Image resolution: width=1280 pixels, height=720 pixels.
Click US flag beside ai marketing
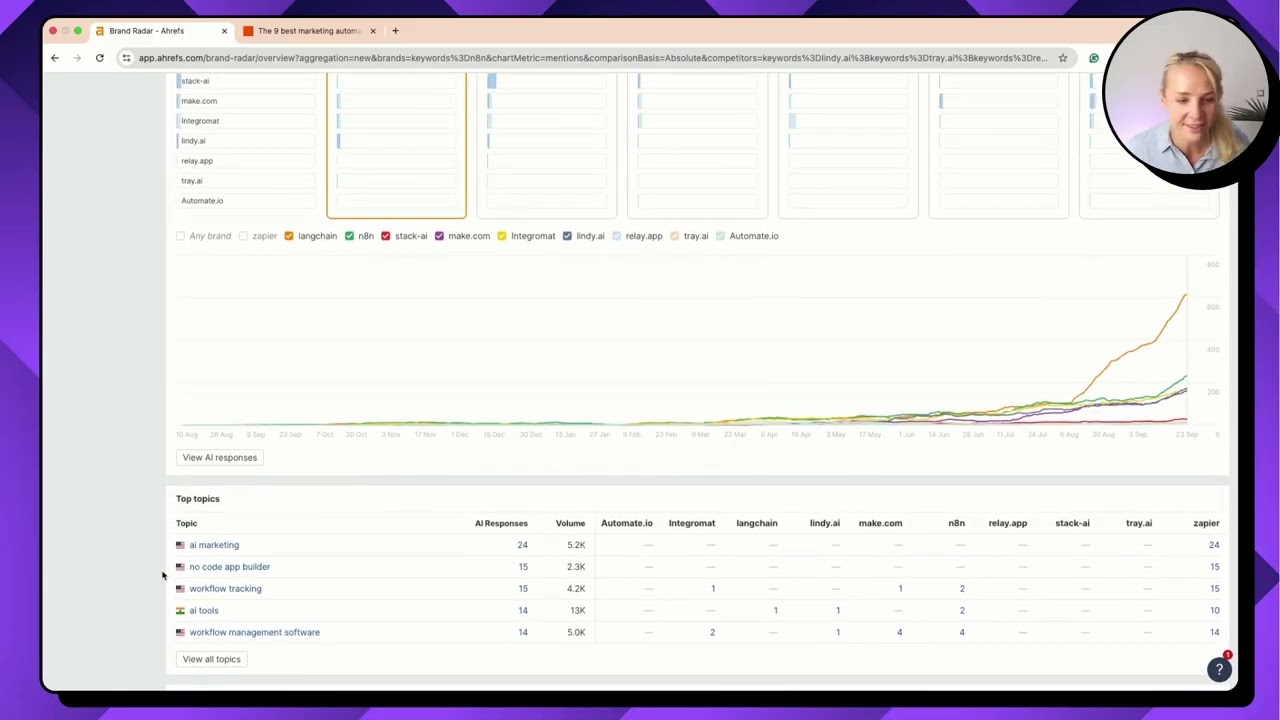(180, 545)
